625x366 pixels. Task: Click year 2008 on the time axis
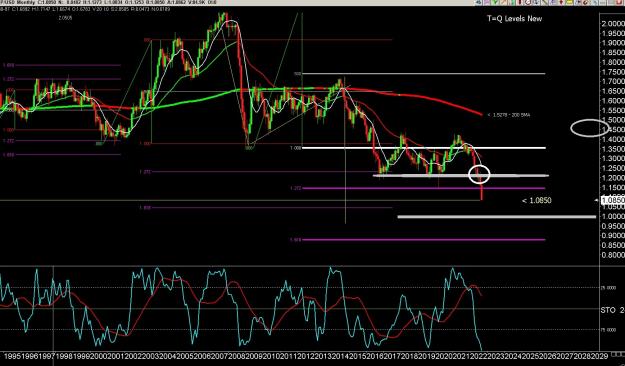(x=237, y=356)
